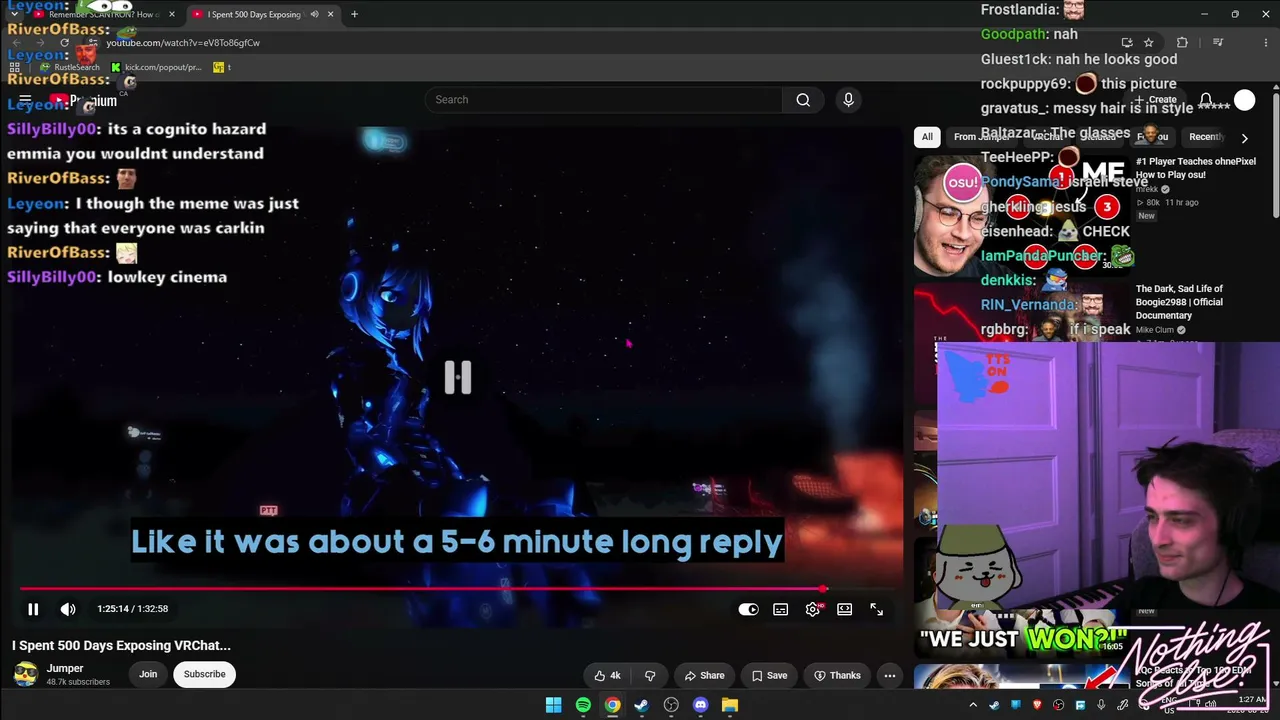Open the Jumper channel name link

[65, 668]
